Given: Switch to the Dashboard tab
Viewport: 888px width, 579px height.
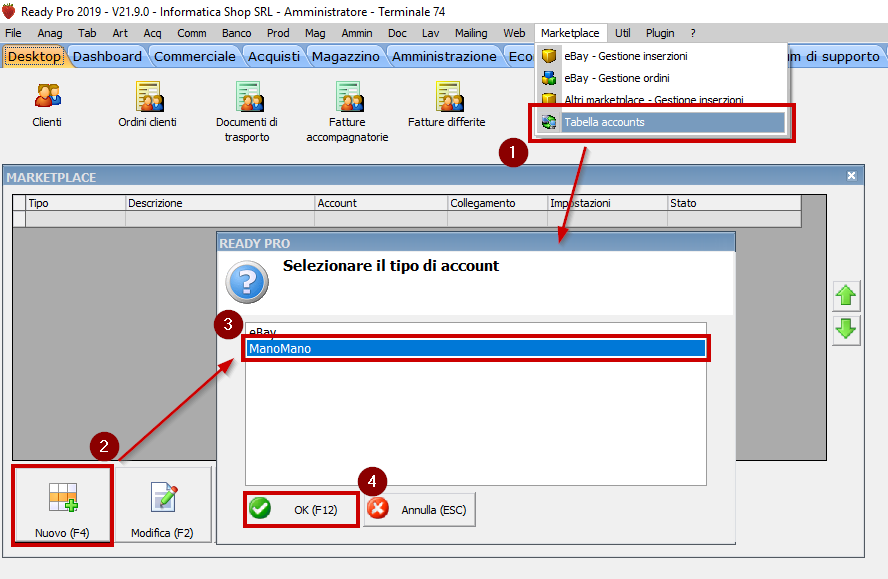Looking at the screenshot, I should point(108,57).
